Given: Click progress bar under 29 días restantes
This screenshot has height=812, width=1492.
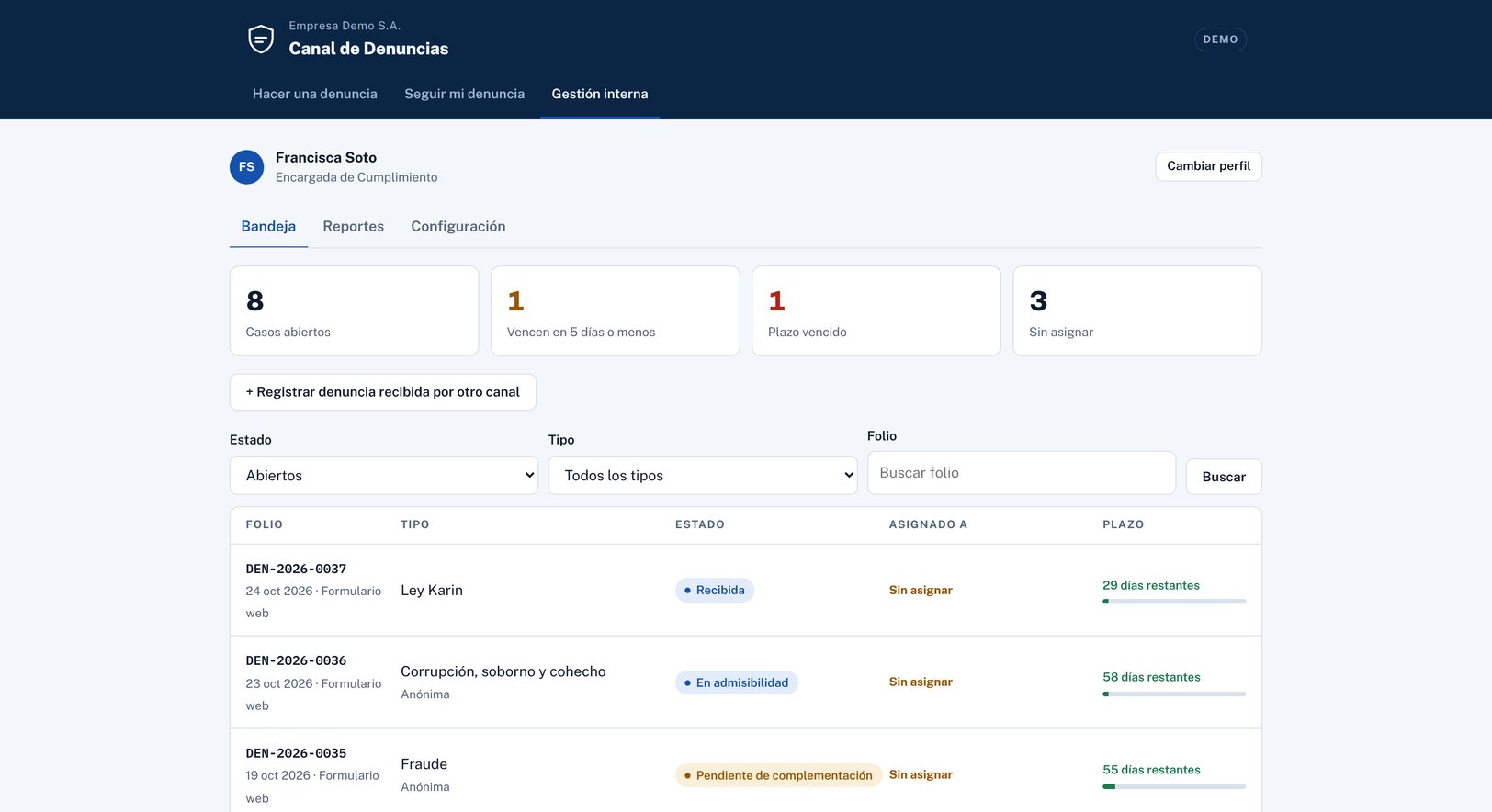Looking at the screenshot, I should (x=1174, y=602).
